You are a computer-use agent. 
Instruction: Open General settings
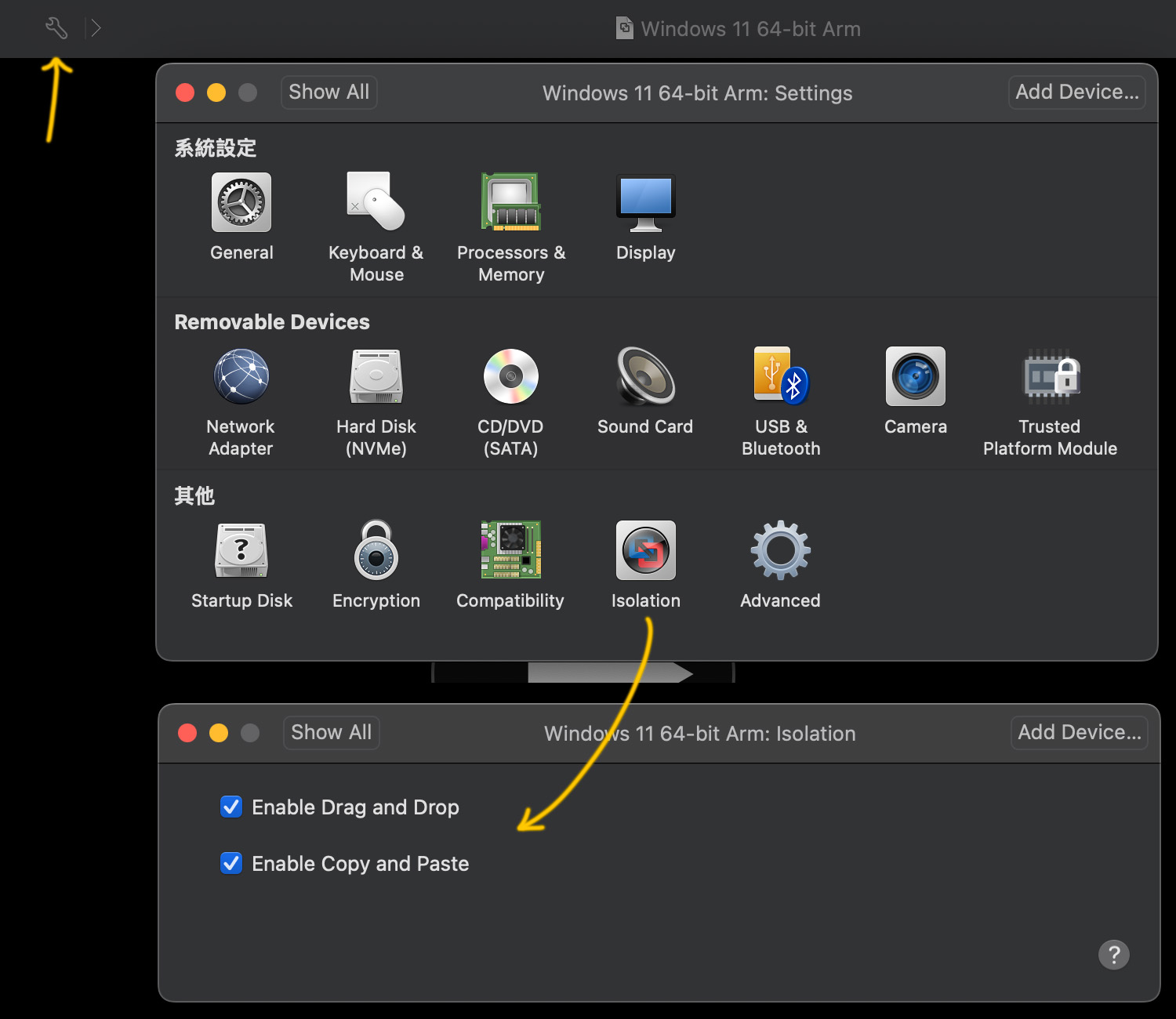pyautogui.click(x=241, y=217)
